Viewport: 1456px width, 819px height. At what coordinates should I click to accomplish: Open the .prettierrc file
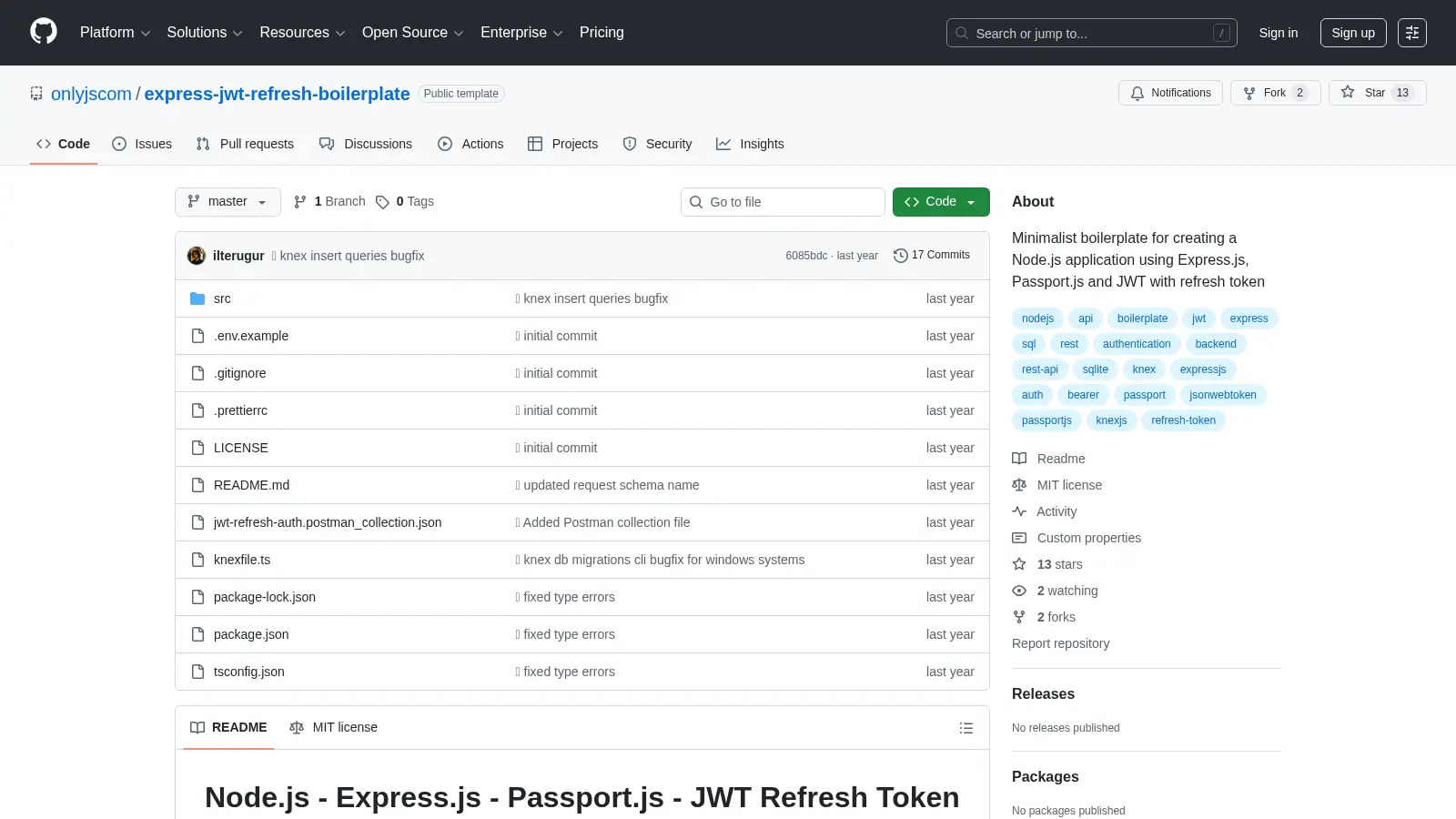240,410
